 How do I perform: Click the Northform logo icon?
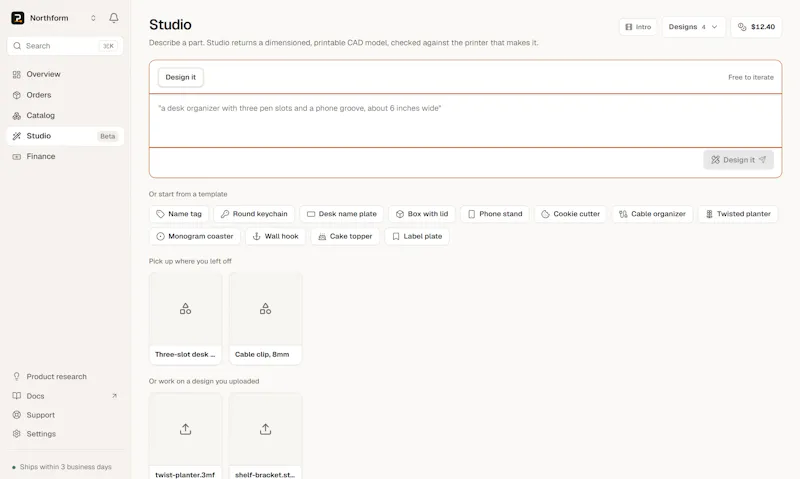(x=18, y=18)
